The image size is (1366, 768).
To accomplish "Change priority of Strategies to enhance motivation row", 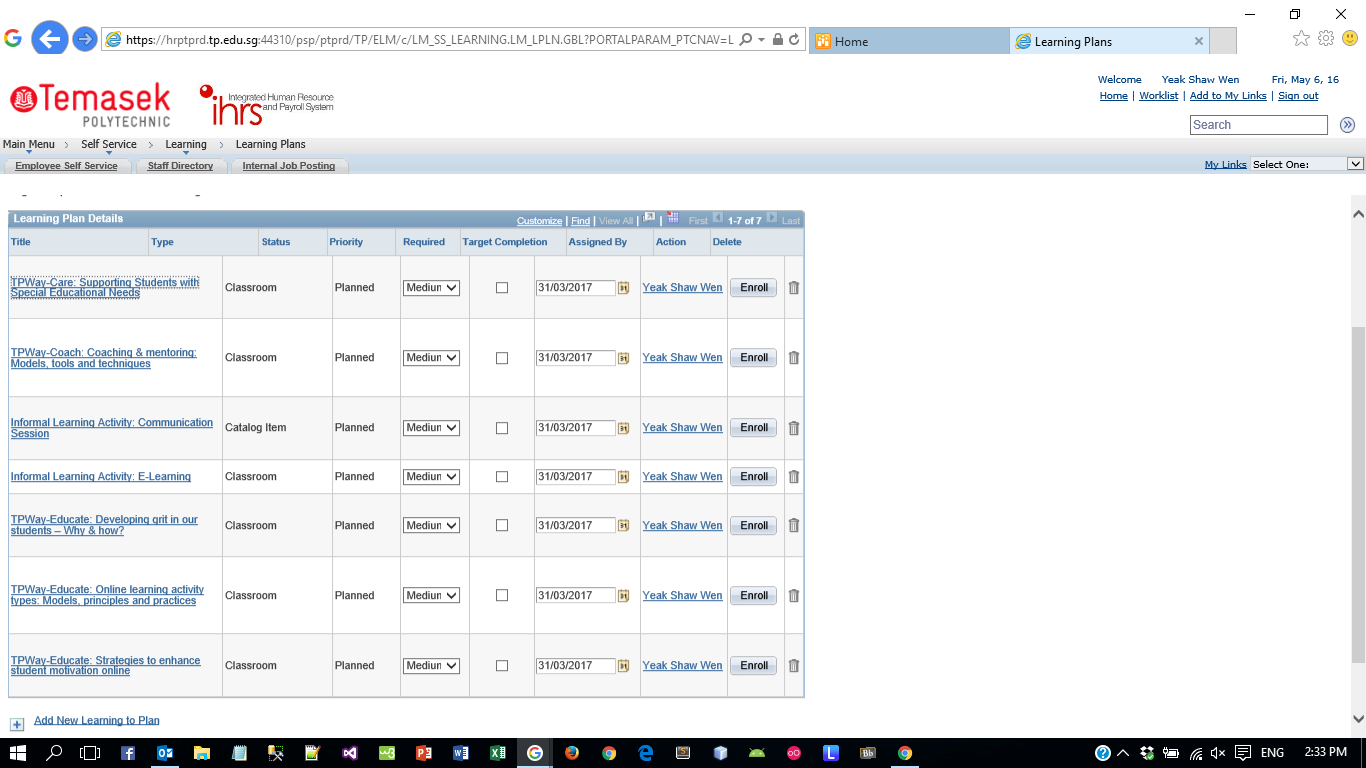I will pos(431,666).
